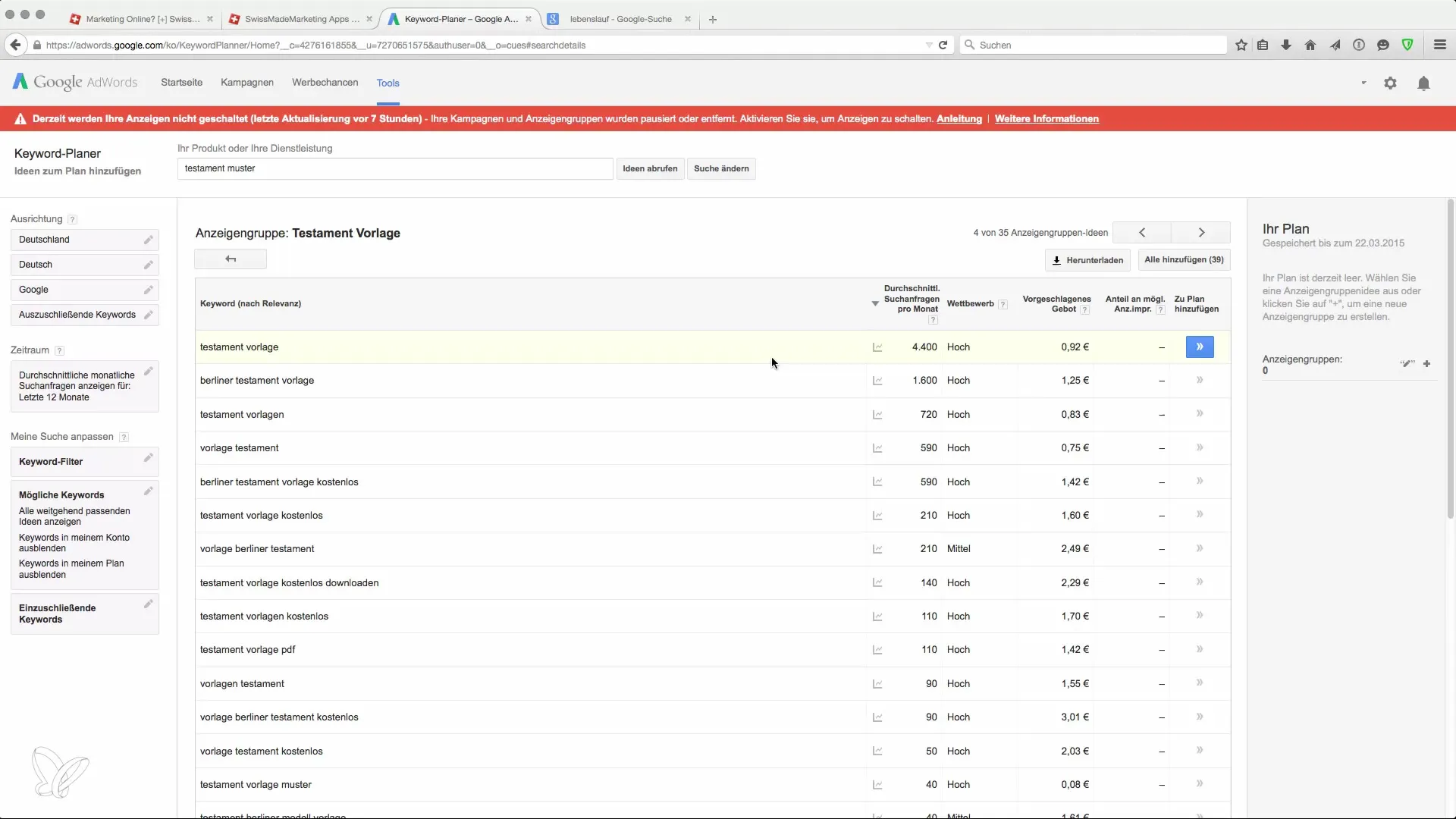Switch to Werbechancen tab
The width and height of the screenshot is (1456, 819).
[325, 83]
